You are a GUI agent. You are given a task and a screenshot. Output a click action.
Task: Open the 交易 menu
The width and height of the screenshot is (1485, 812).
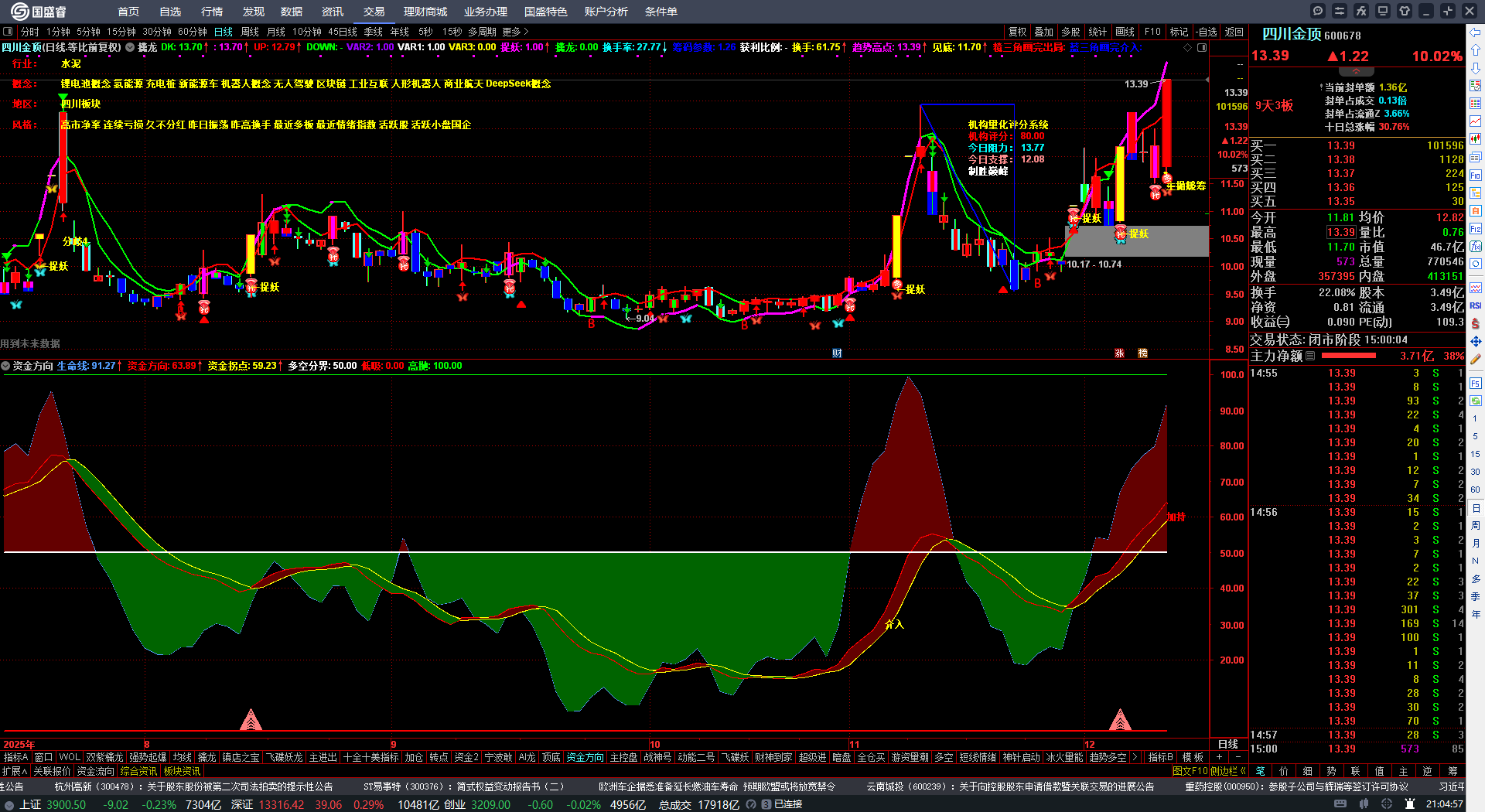click(x=374, y=12)
